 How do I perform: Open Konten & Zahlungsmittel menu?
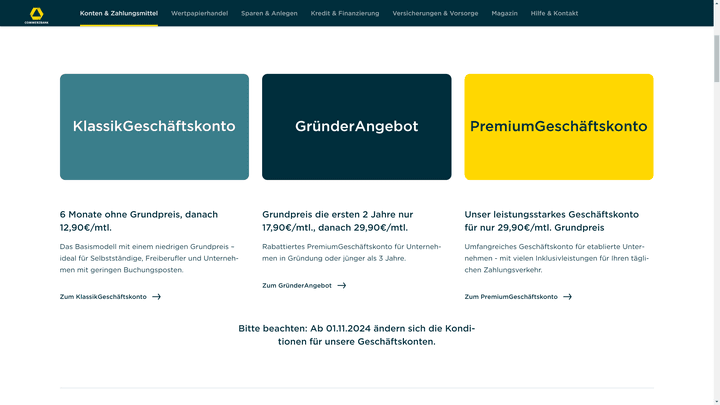pos(118,13)
